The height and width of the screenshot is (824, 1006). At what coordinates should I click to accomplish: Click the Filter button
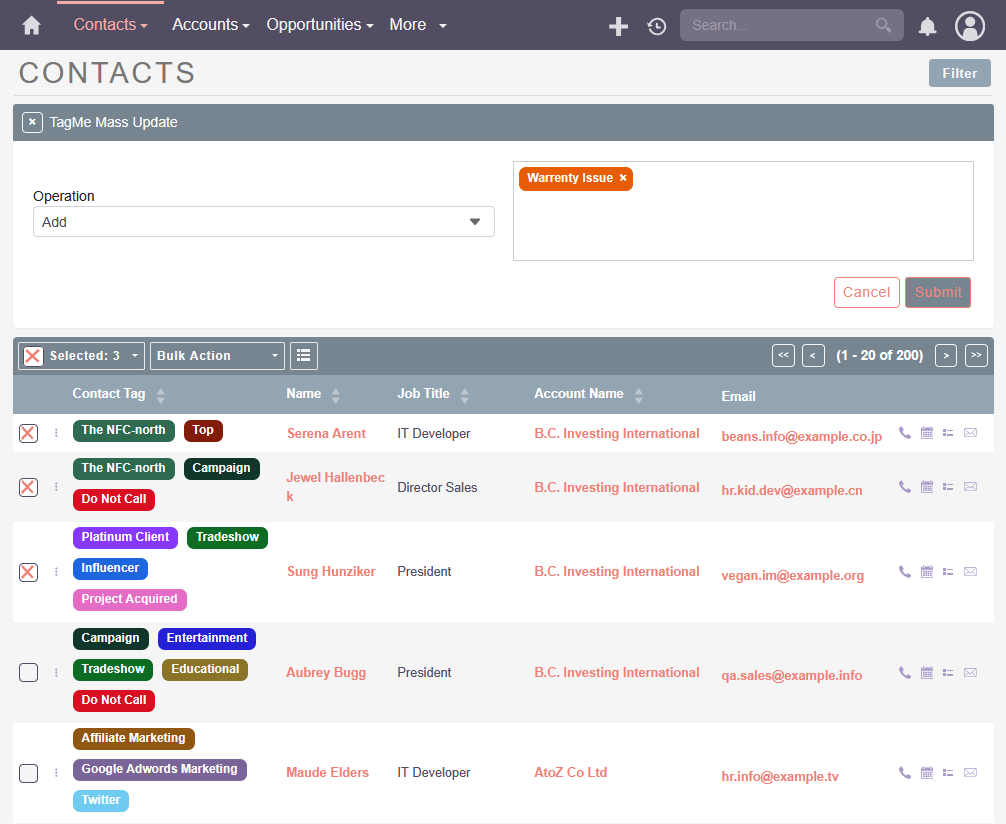pos(959,73)
